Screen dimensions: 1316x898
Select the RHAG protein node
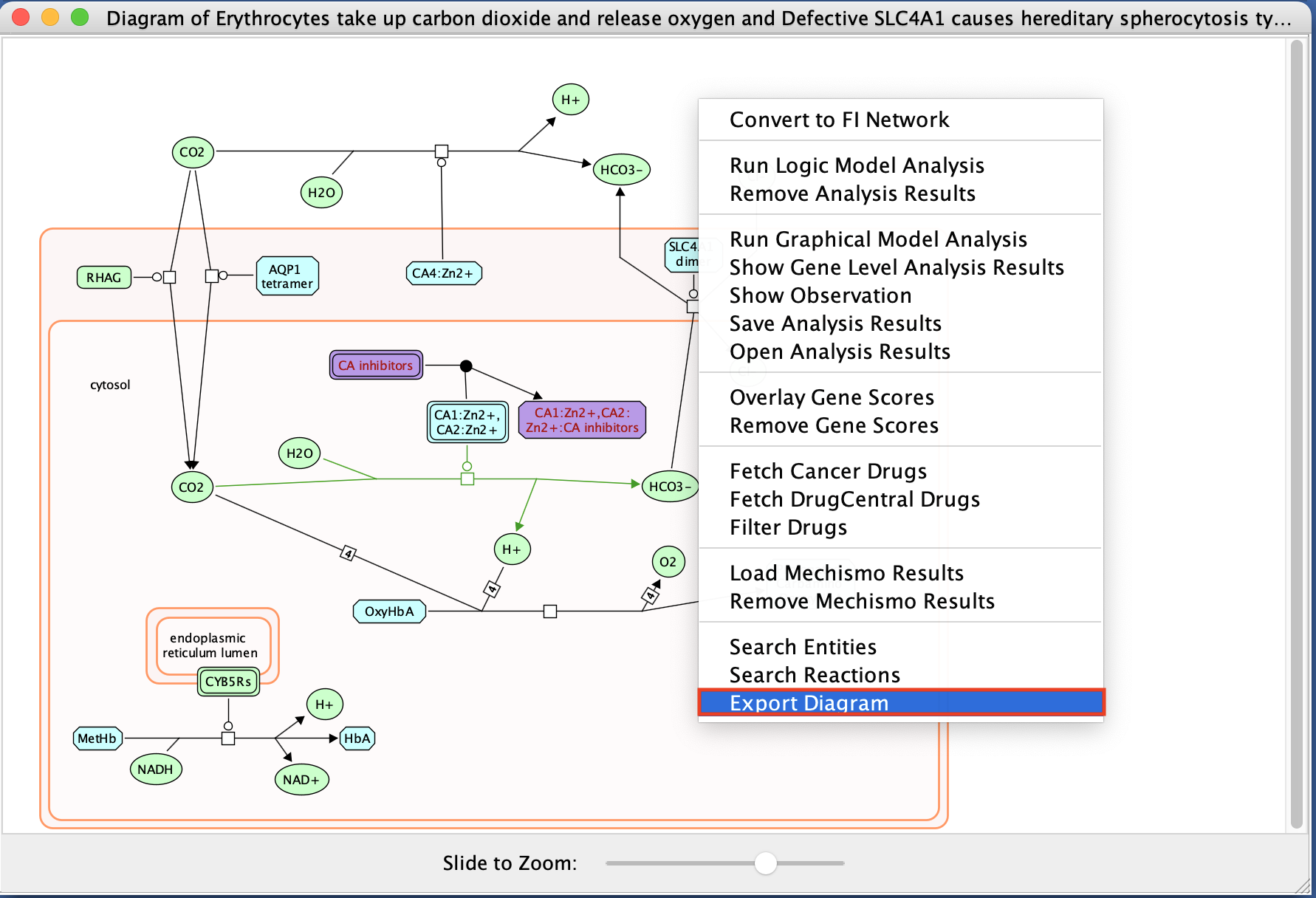pyautogui.click(x=103, y=278)
